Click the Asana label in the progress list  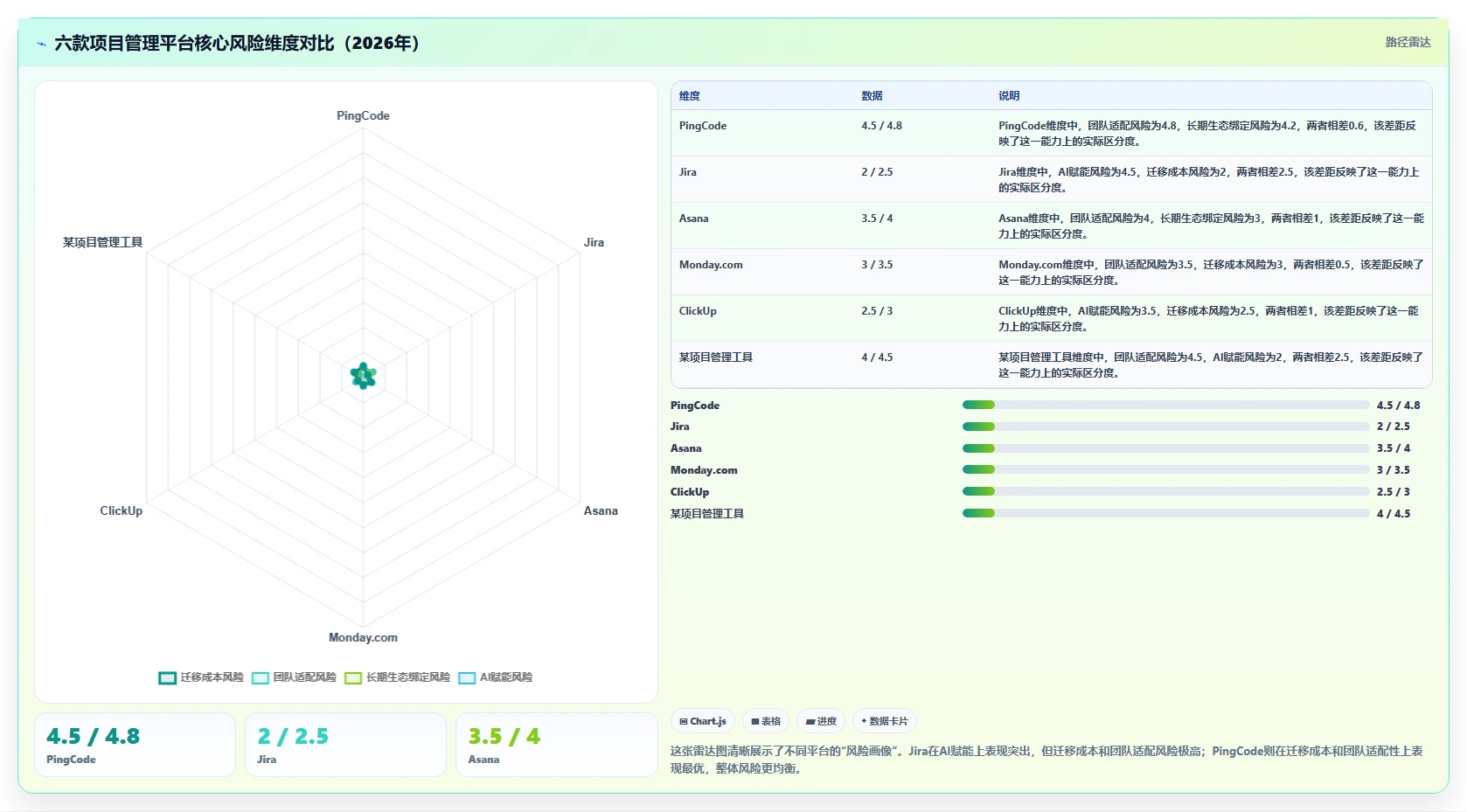point(686,448)
